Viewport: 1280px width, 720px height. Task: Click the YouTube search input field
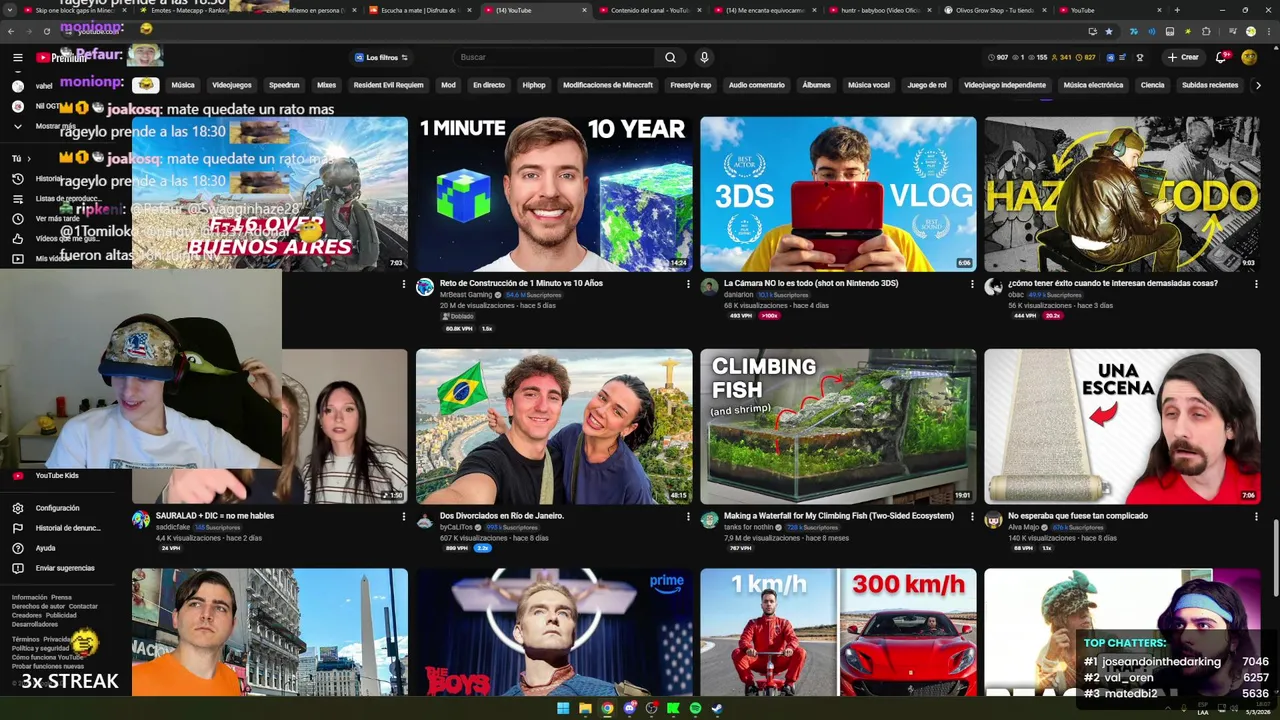coord(554,57)
